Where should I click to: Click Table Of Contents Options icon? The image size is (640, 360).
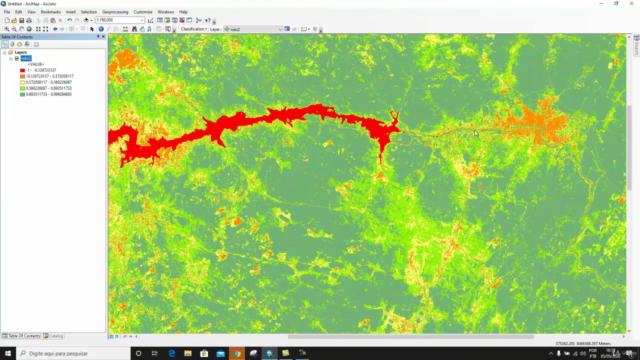pos(36,44)
